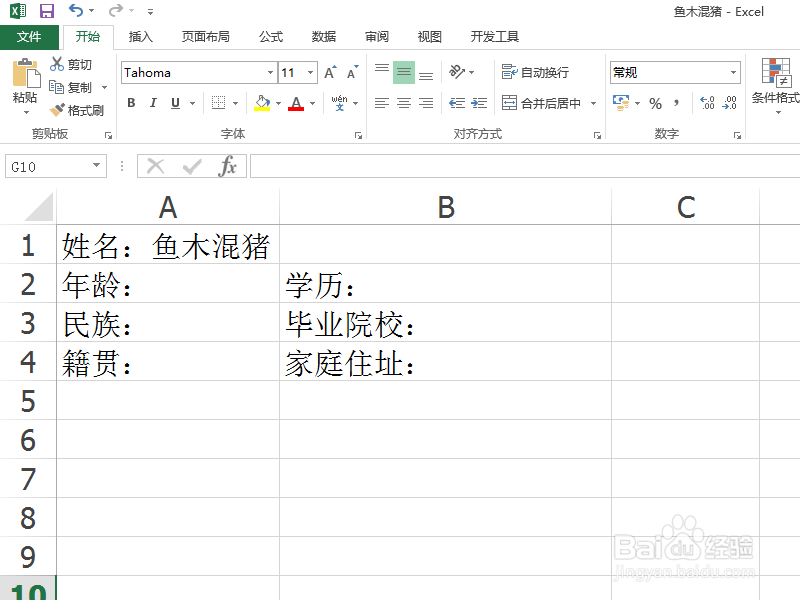Click the Insert Function fx icon
The image size is (800, 600).
click(228, 166)
